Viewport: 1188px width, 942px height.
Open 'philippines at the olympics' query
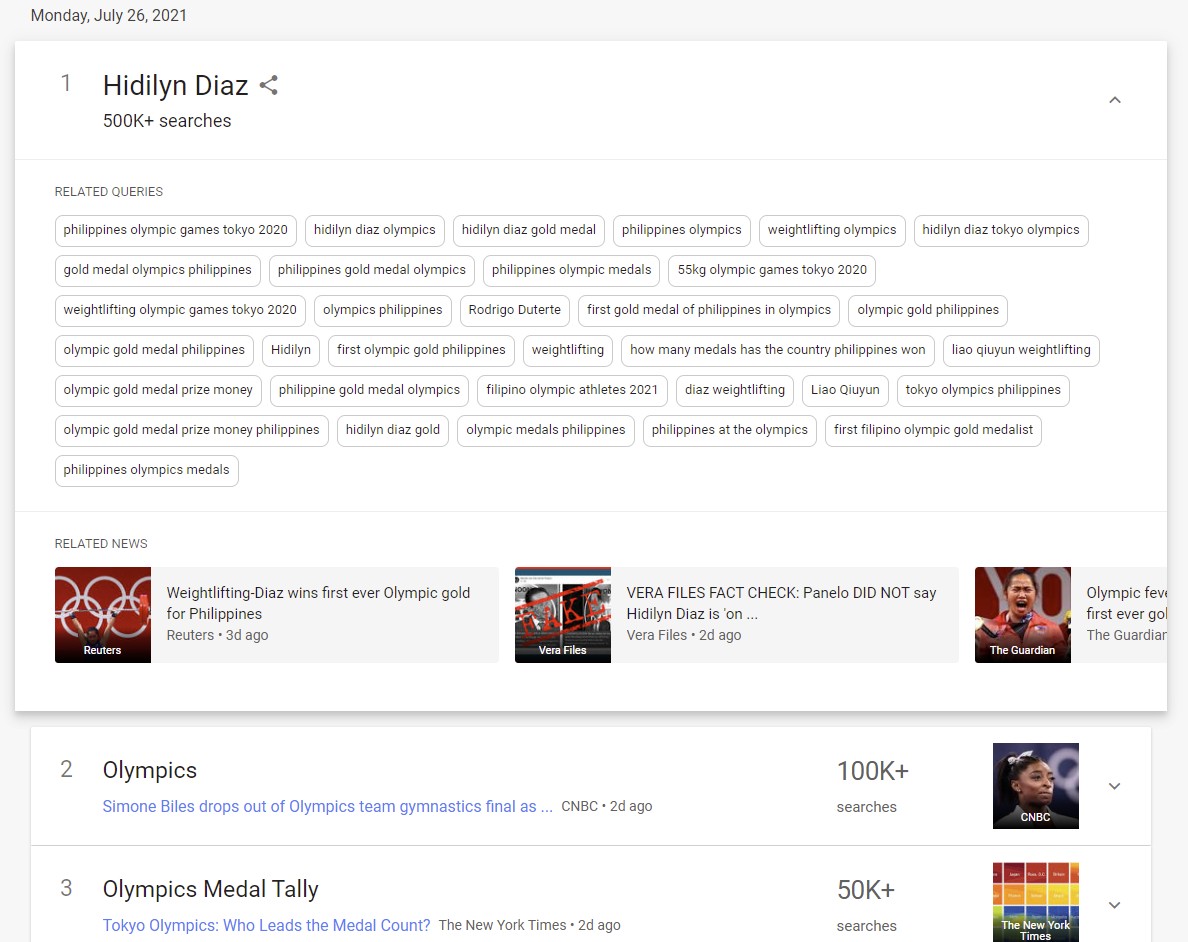click(730, 431)
